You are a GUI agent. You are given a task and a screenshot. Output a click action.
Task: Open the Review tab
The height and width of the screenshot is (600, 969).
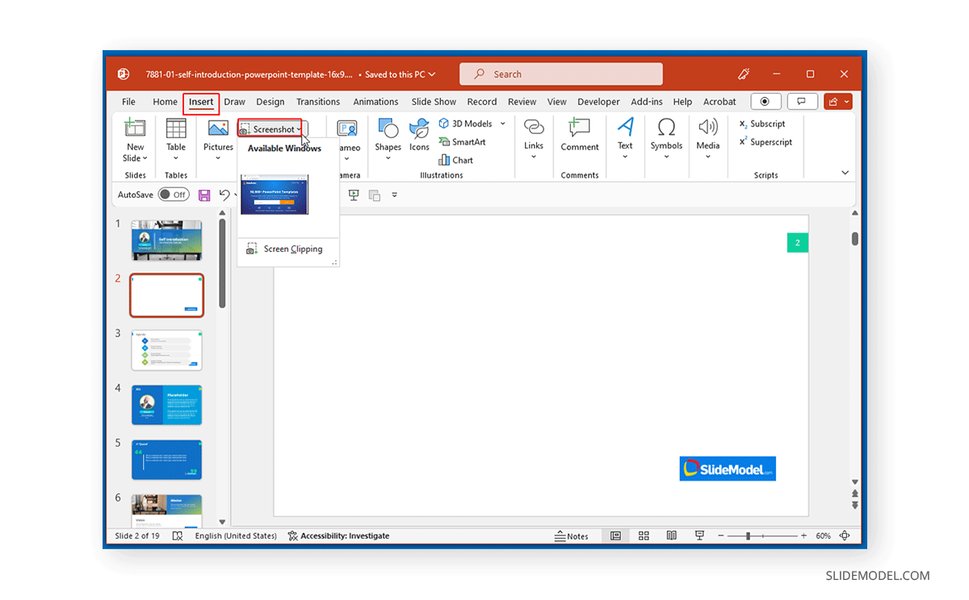[522, 101]
